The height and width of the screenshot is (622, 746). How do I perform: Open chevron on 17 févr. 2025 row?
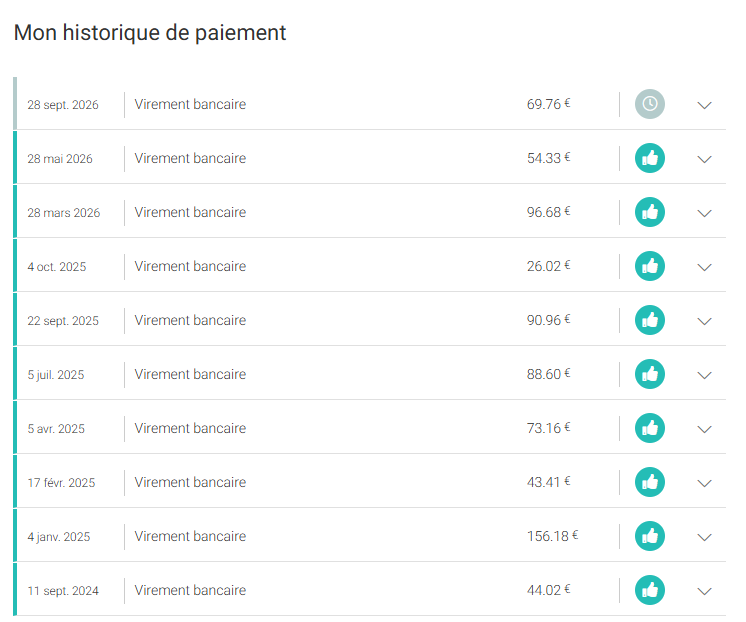coord(704,484)
